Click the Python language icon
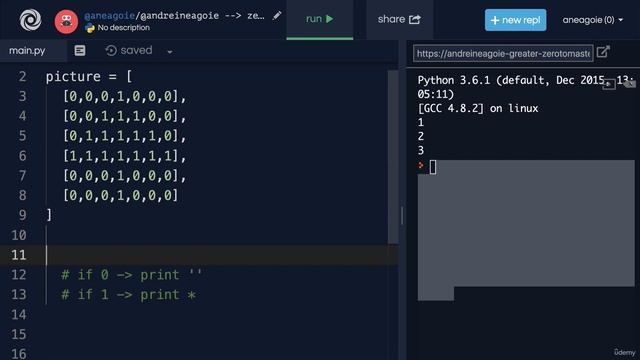The image size is (640, 360). click(89, 28)
